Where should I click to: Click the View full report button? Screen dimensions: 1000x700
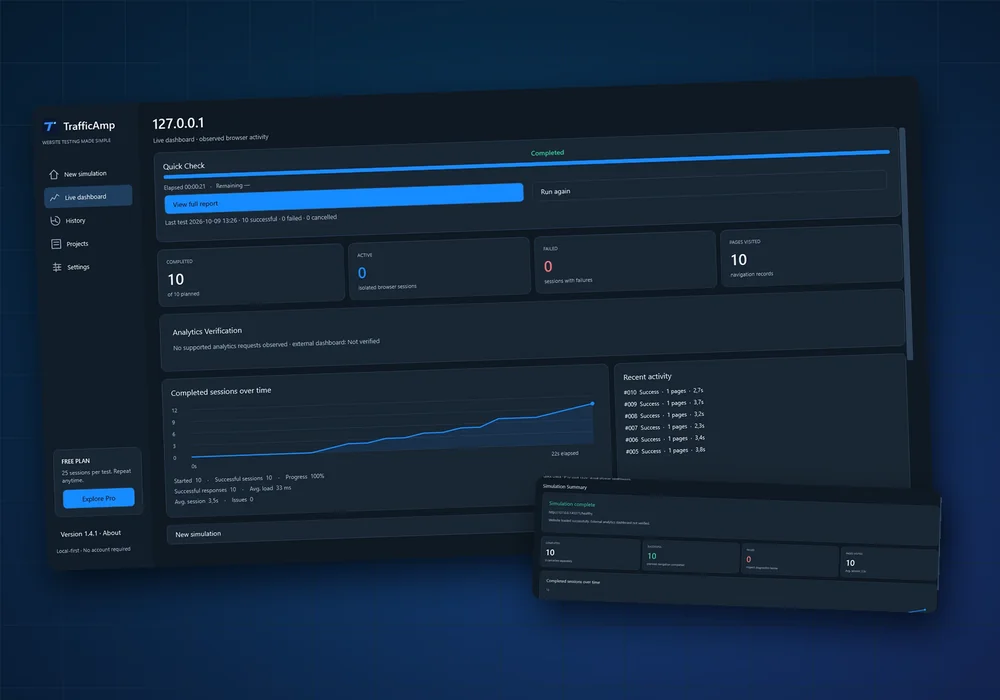[x=344, y=198]
